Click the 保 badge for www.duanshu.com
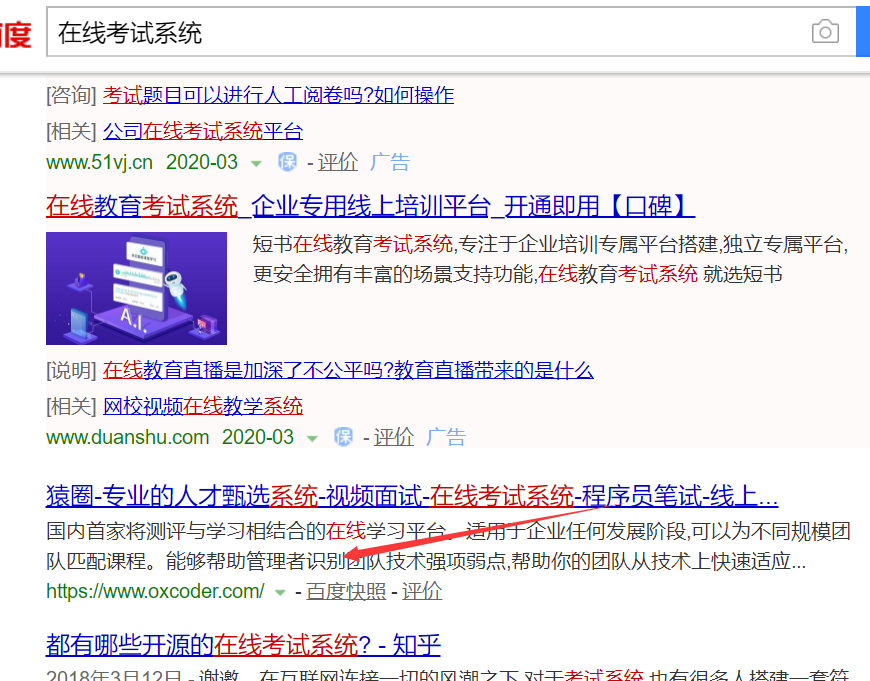The width and height of the screenshot is (870, 681). 343,437
